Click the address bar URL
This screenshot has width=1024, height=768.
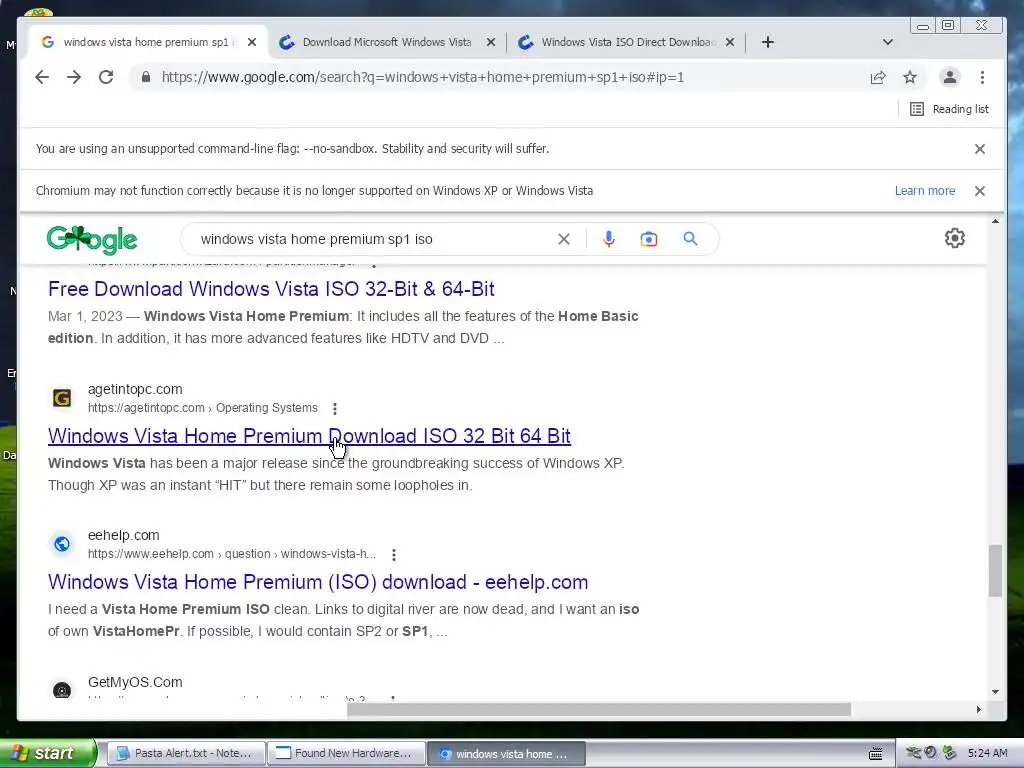[x=423, y=77]
